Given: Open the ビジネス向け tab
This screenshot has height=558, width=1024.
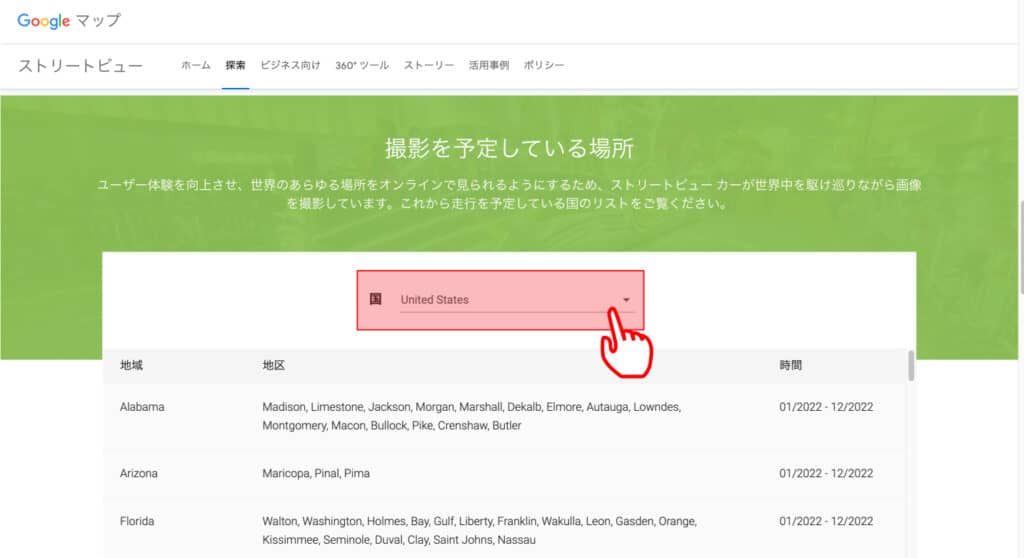Looking at the screenshot, I should point(290,65).
